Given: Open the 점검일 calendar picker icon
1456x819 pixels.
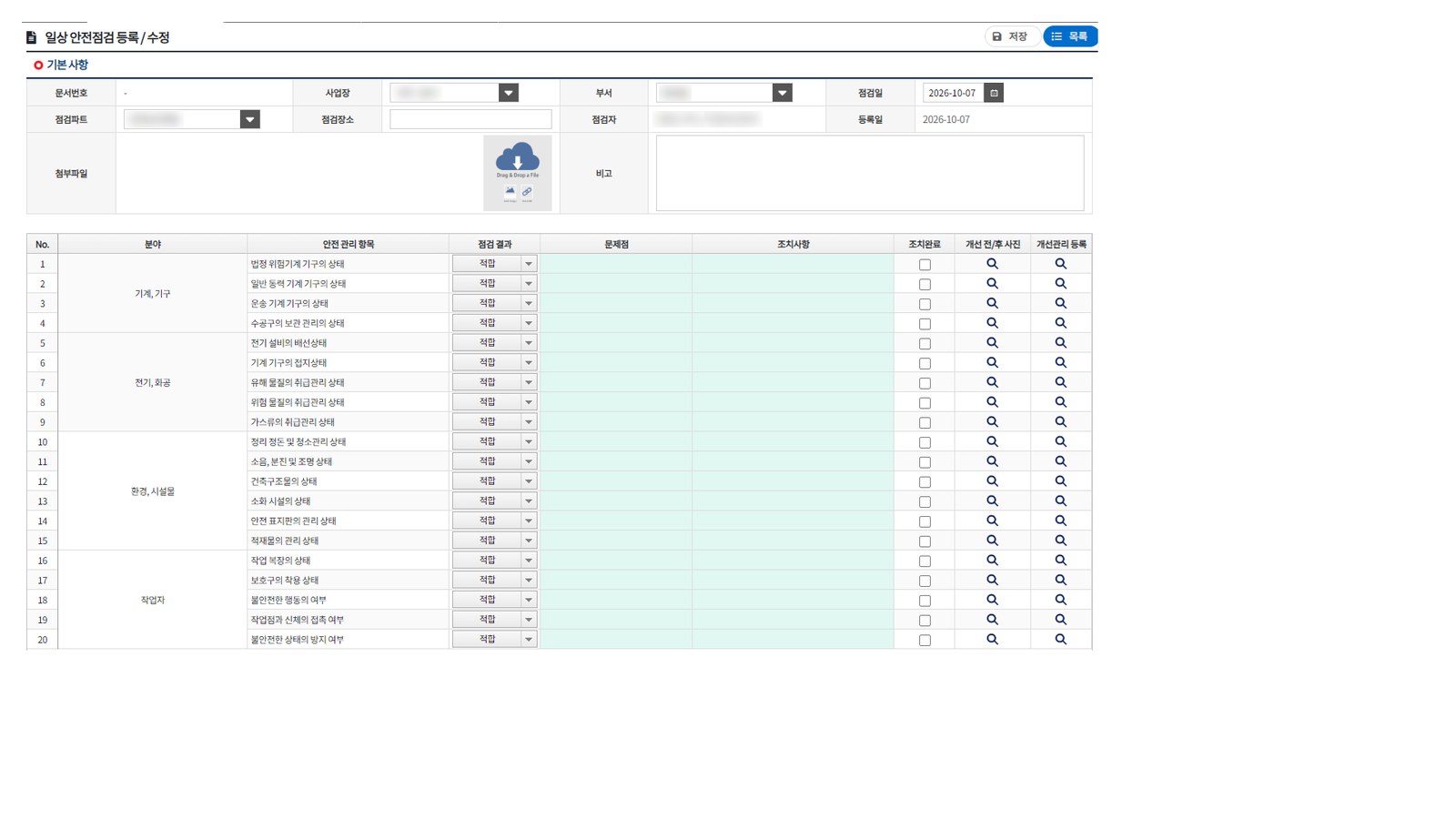Looking at the screenshot, I should tap(994, 93).
